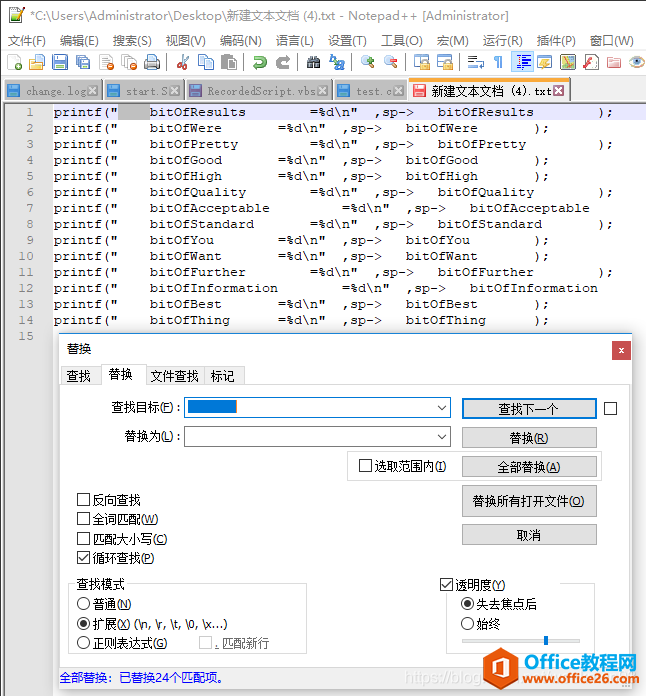Click the Open file toolbar icon

tap(37, 62)
